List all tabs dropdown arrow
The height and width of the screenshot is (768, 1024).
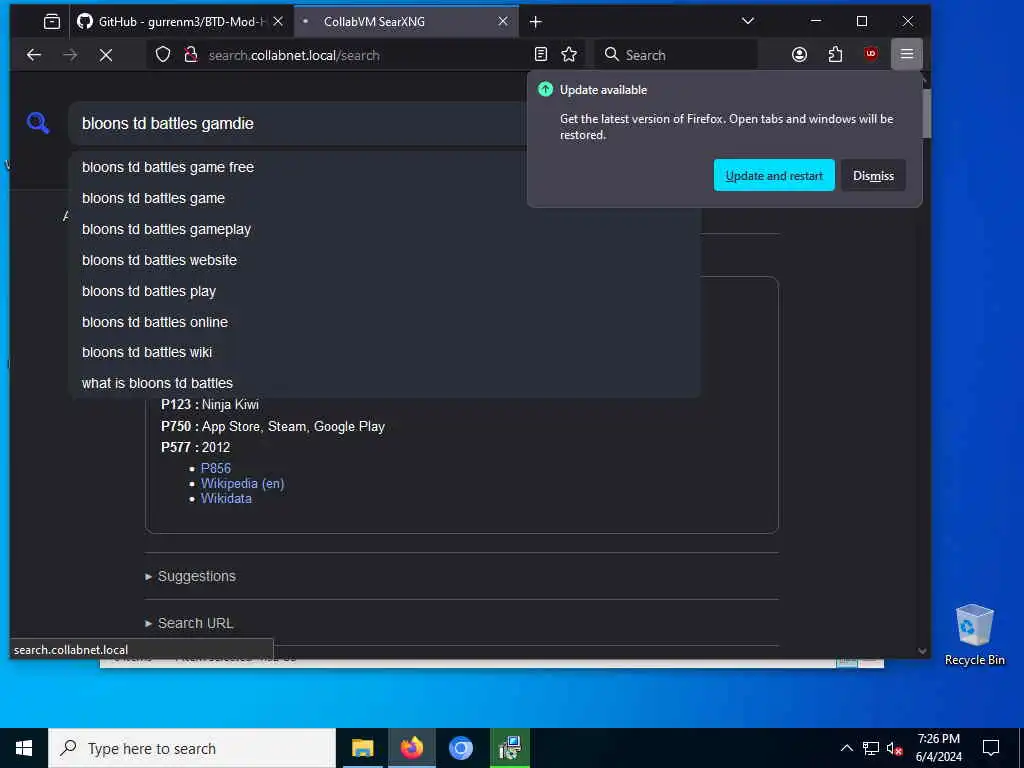pos(748,21)
